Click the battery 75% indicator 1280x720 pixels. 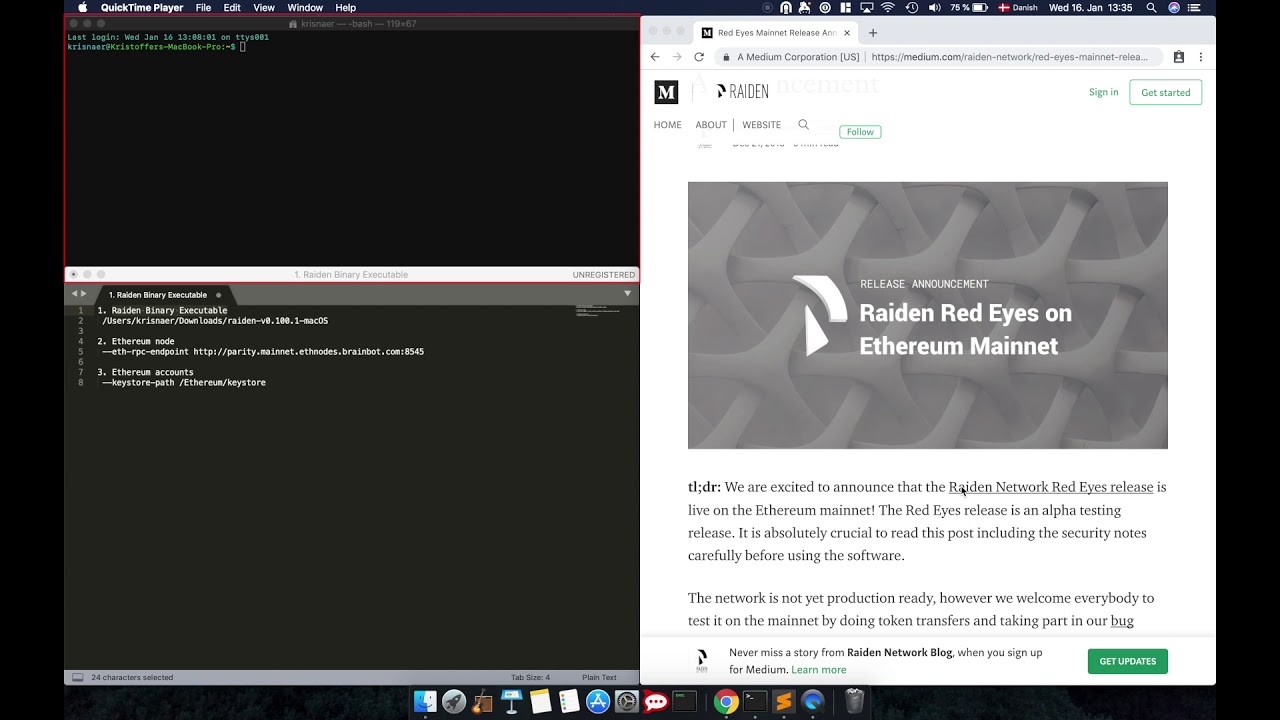coord(968,7)
